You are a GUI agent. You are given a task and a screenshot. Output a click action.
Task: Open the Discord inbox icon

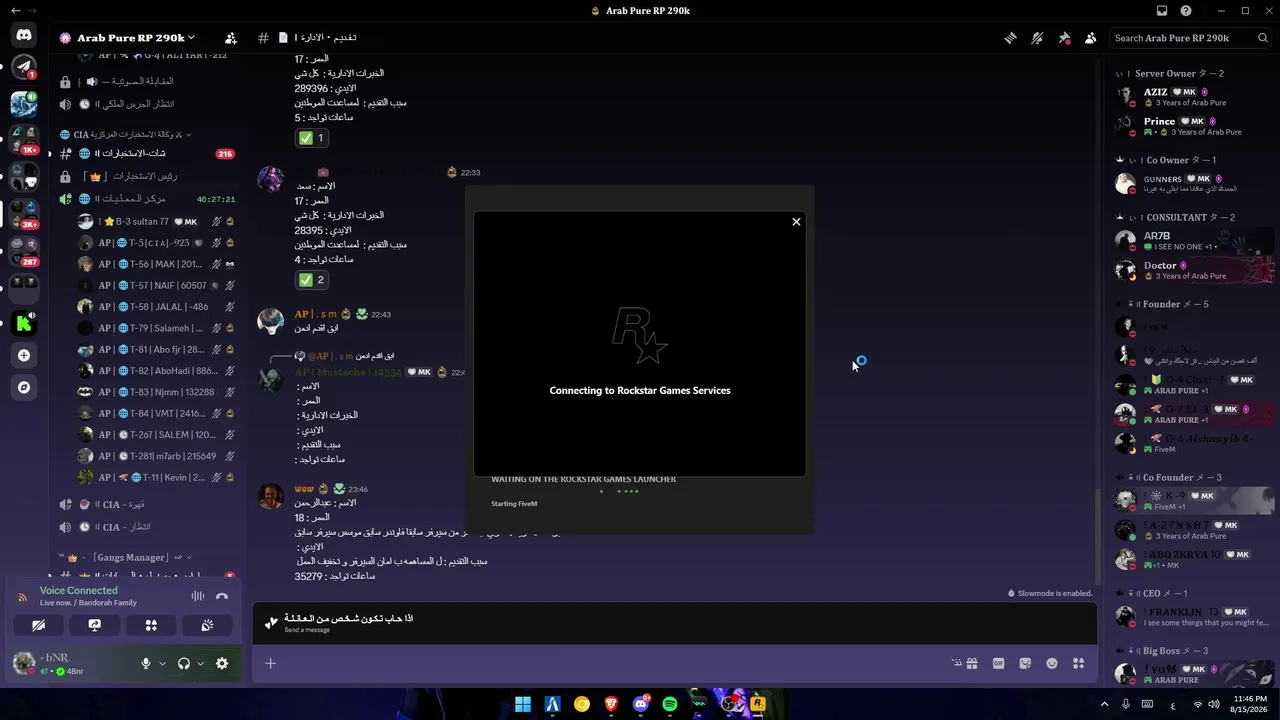pyautogui.click(x=1162, y=11)
